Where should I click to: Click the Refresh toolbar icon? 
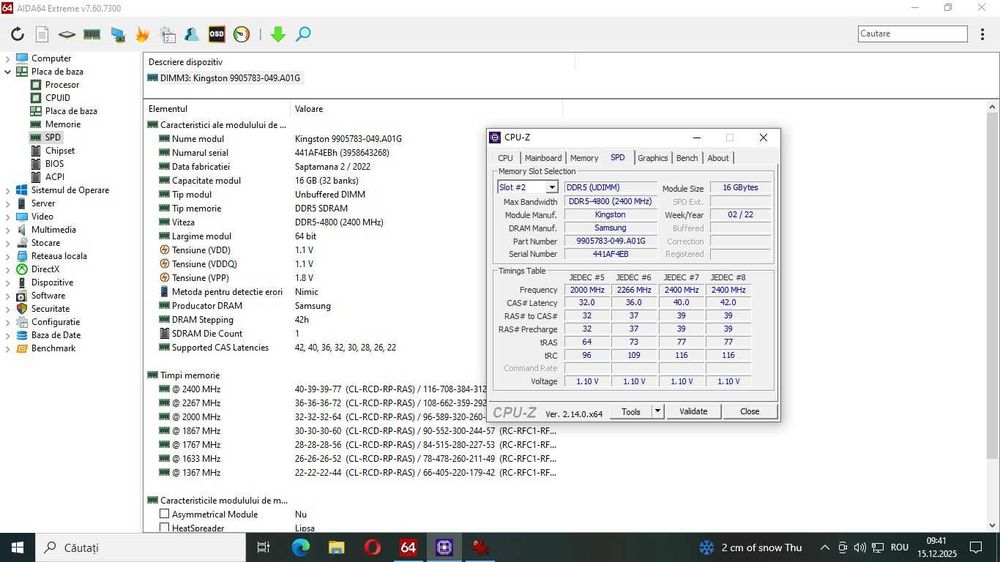click(17, 34)
